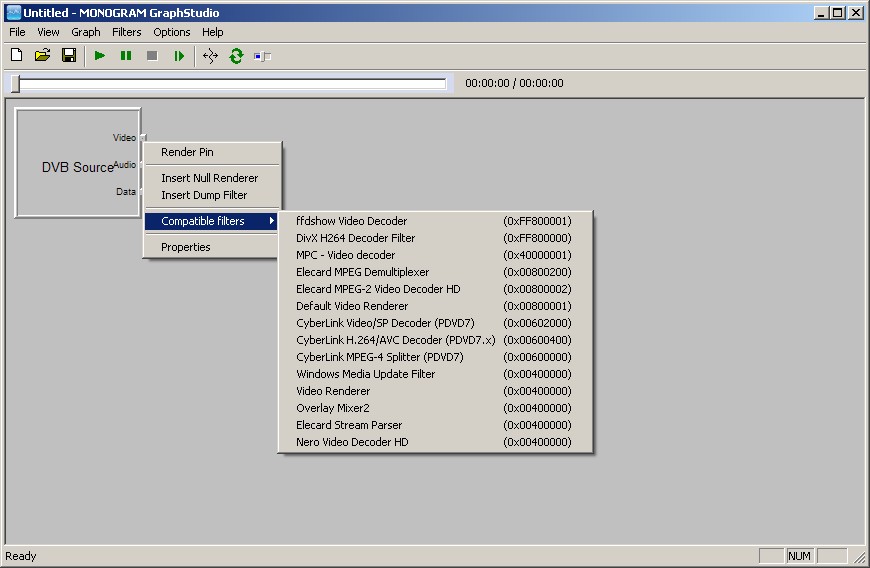Select Elecard Stream Parser
This screenshot has width=870, height=568.
point(436,425)
